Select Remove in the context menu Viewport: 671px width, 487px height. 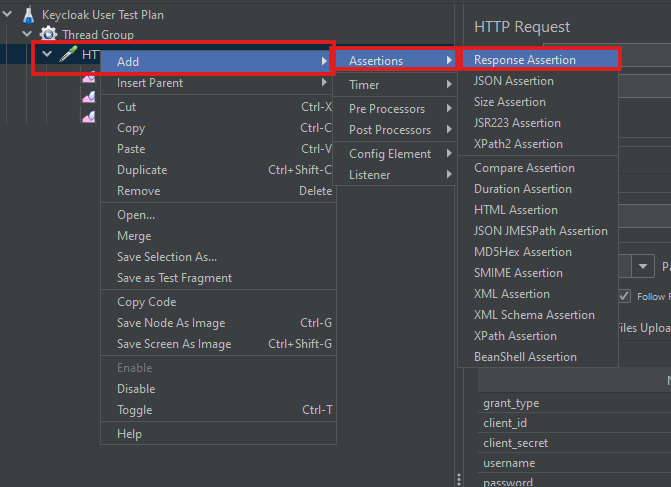coord(218,190)
